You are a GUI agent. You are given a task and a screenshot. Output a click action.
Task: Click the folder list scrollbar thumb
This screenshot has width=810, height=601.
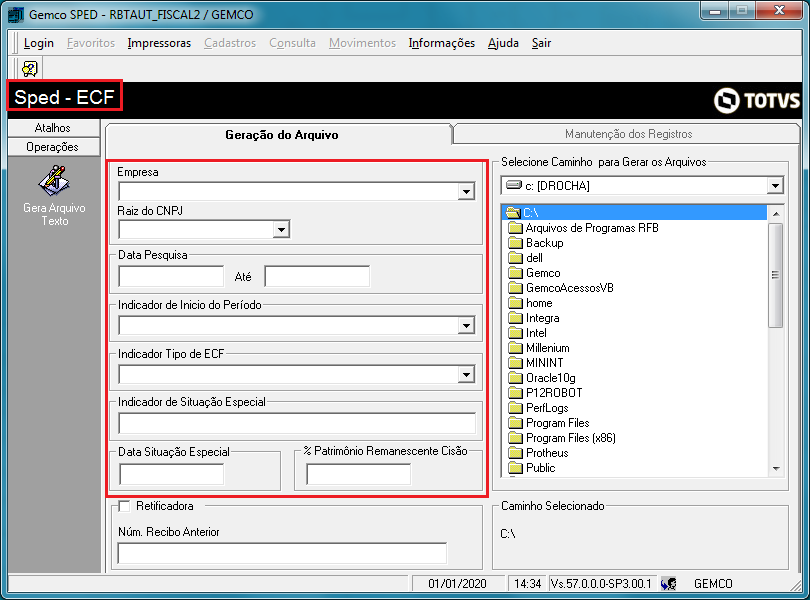(775, 275)
